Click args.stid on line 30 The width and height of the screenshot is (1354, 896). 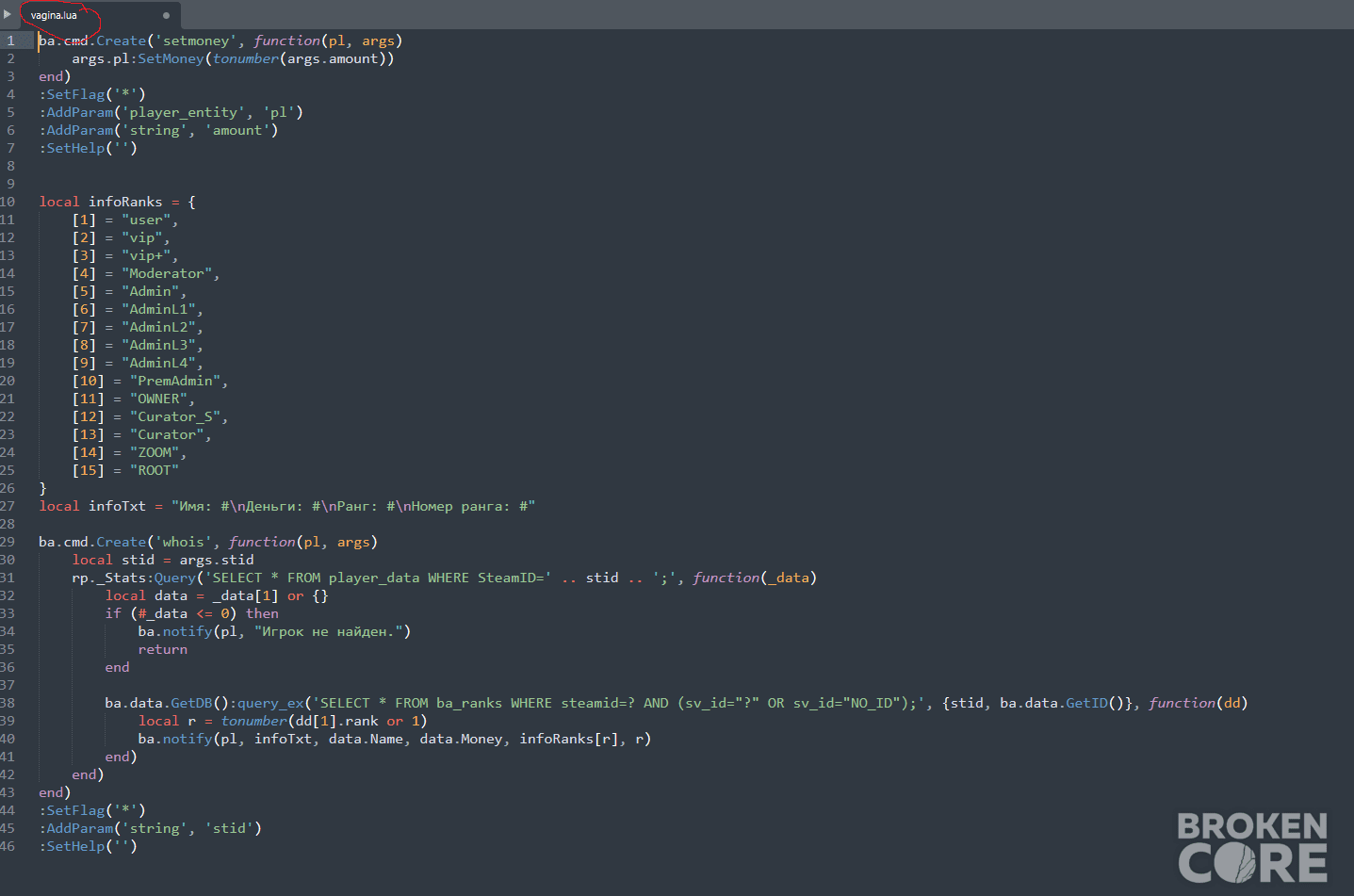(217, 560)
